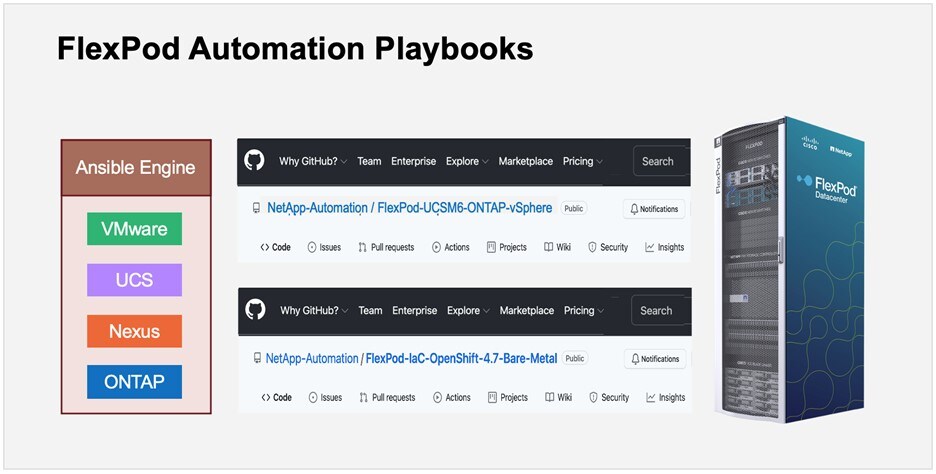Click the bell icon in the top Notifications button
Viewport: 936px width, 474px height.
pos(634,209)
